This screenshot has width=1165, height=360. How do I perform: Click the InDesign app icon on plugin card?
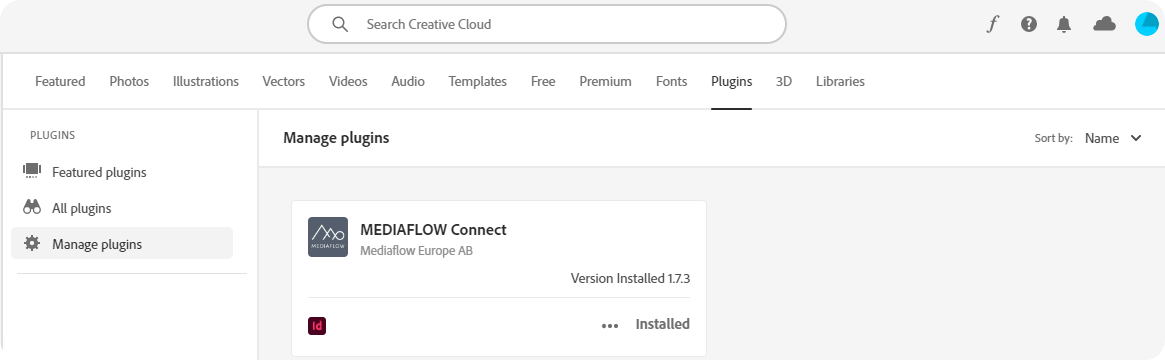tap(317, 325)
